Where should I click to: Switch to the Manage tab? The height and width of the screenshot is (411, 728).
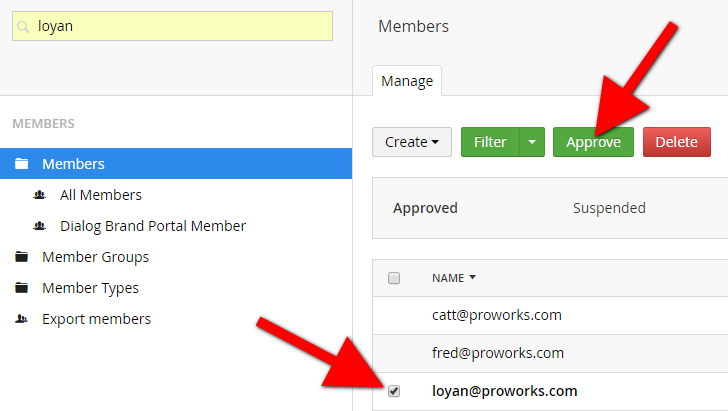[406, 80]
